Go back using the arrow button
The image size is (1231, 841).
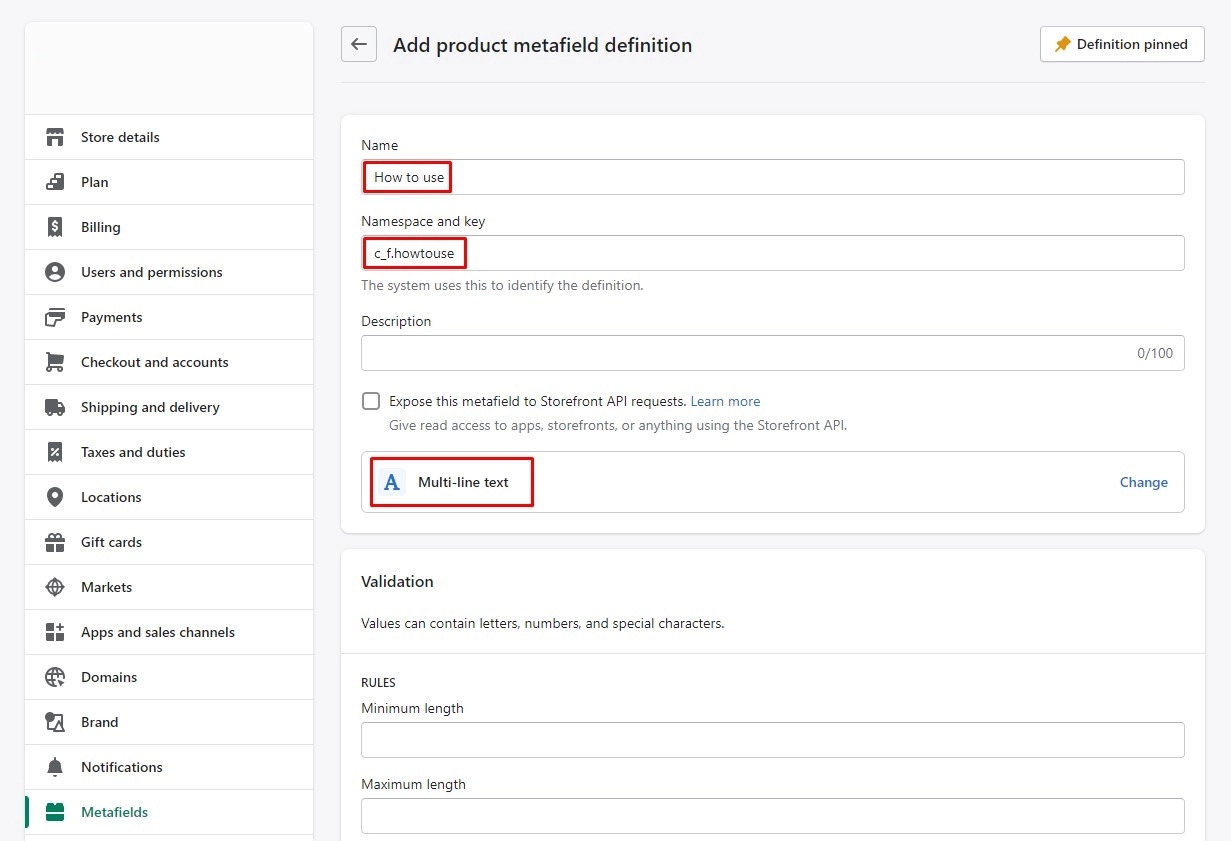[359, 44]
